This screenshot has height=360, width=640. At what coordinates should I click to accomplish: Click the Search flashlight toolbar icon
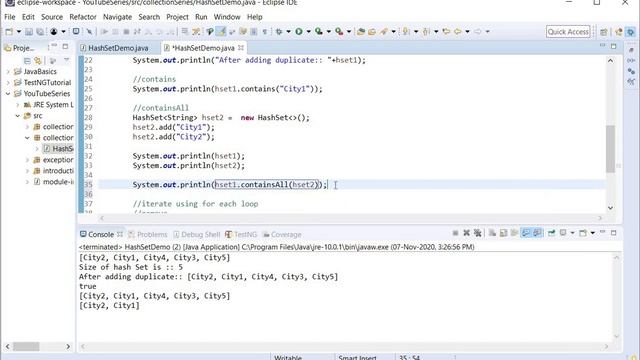click(x=384, y=31)
